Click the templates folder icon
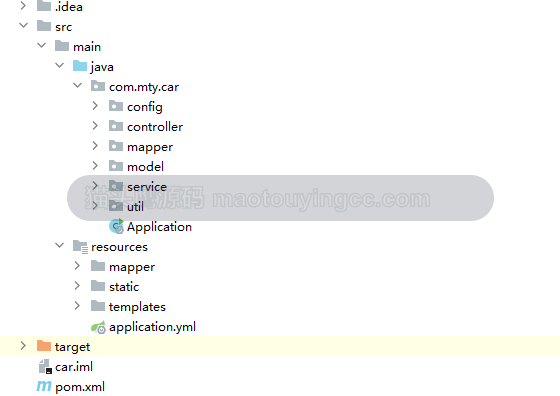 tap(98, 306)
